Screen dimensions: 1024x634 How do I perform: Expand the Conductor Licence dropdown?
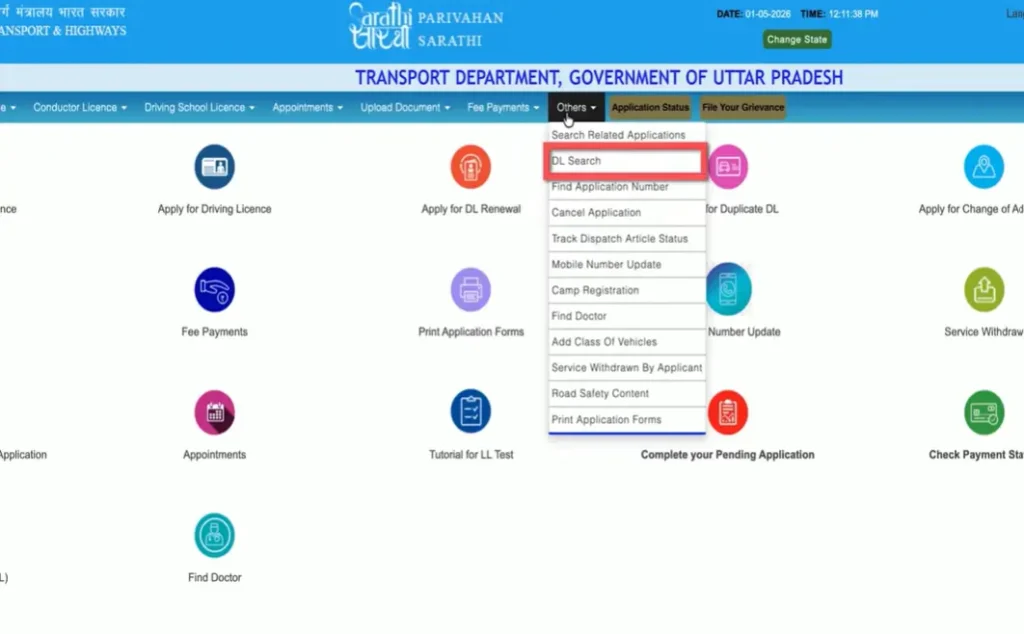[x=80, y=107]
